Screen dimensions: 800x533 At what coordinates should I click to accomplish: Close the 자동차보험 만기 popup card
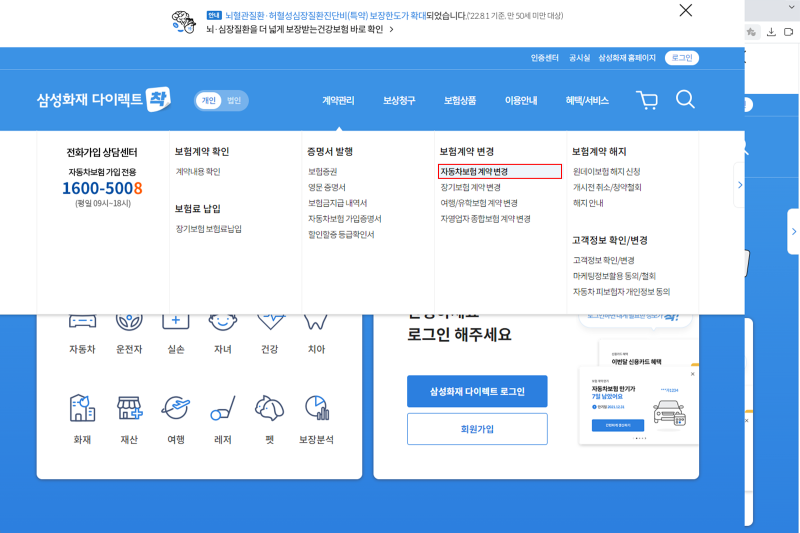point(692,374)
